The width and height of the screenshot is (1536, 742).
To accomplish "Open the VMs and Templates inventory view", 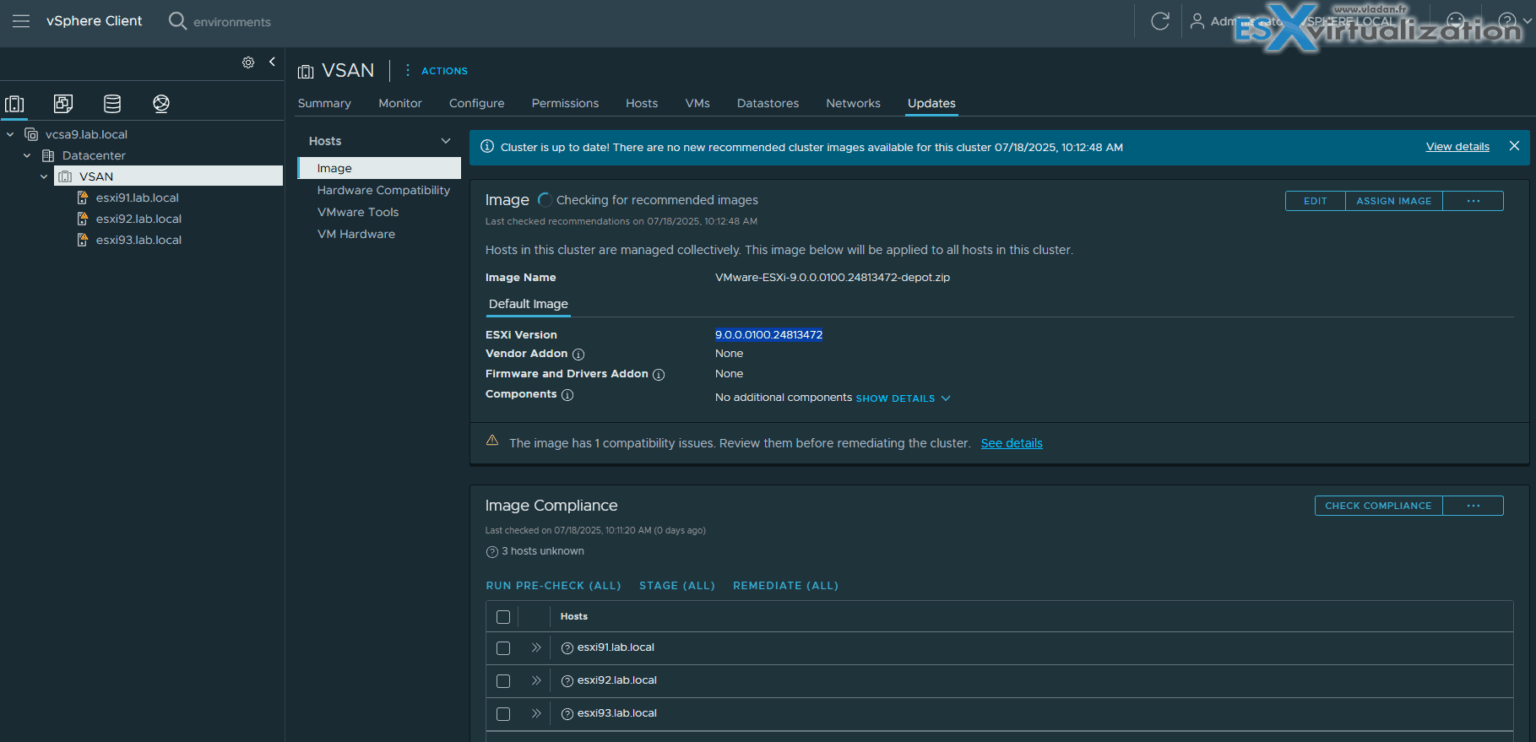I will point(62,103).
